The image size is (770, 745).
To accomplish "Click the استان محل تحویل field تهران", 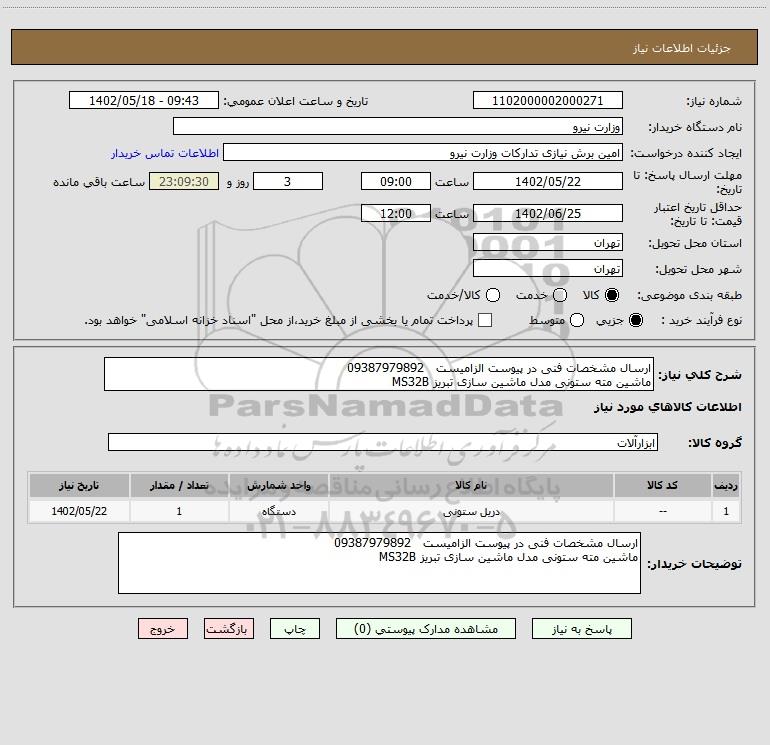I will tap(548, 243).
